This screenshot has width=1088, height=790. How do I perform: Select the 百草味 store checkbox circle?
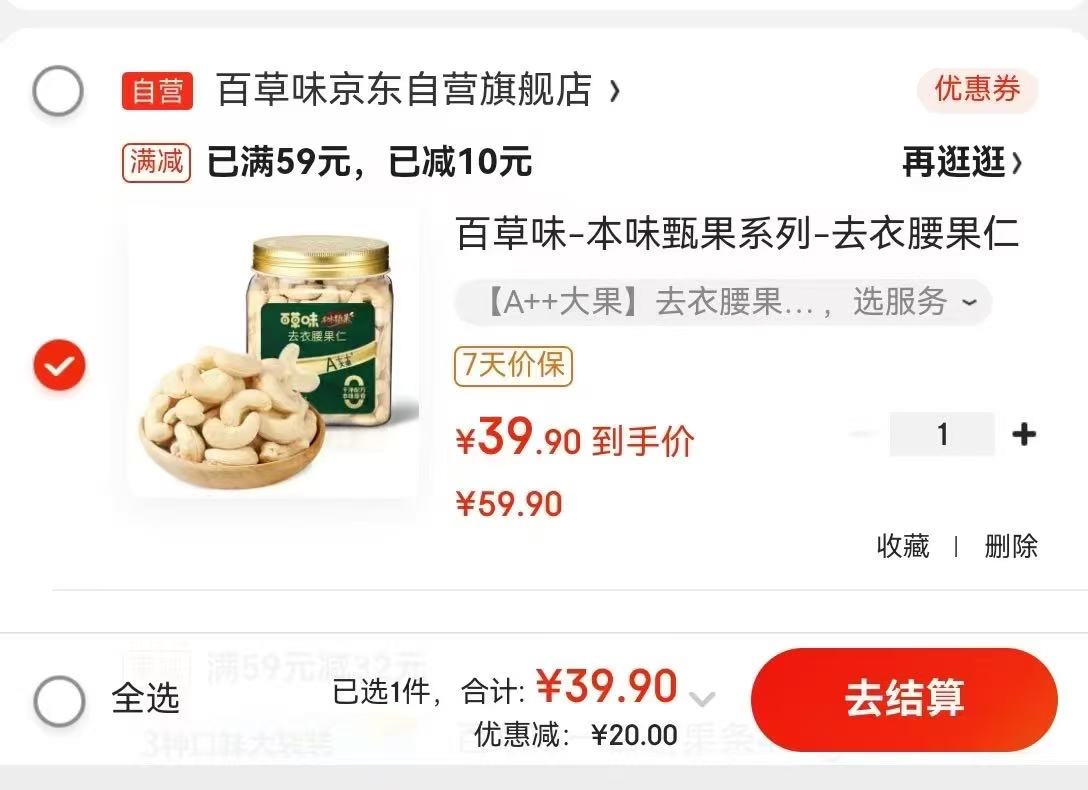pos(58,91)
